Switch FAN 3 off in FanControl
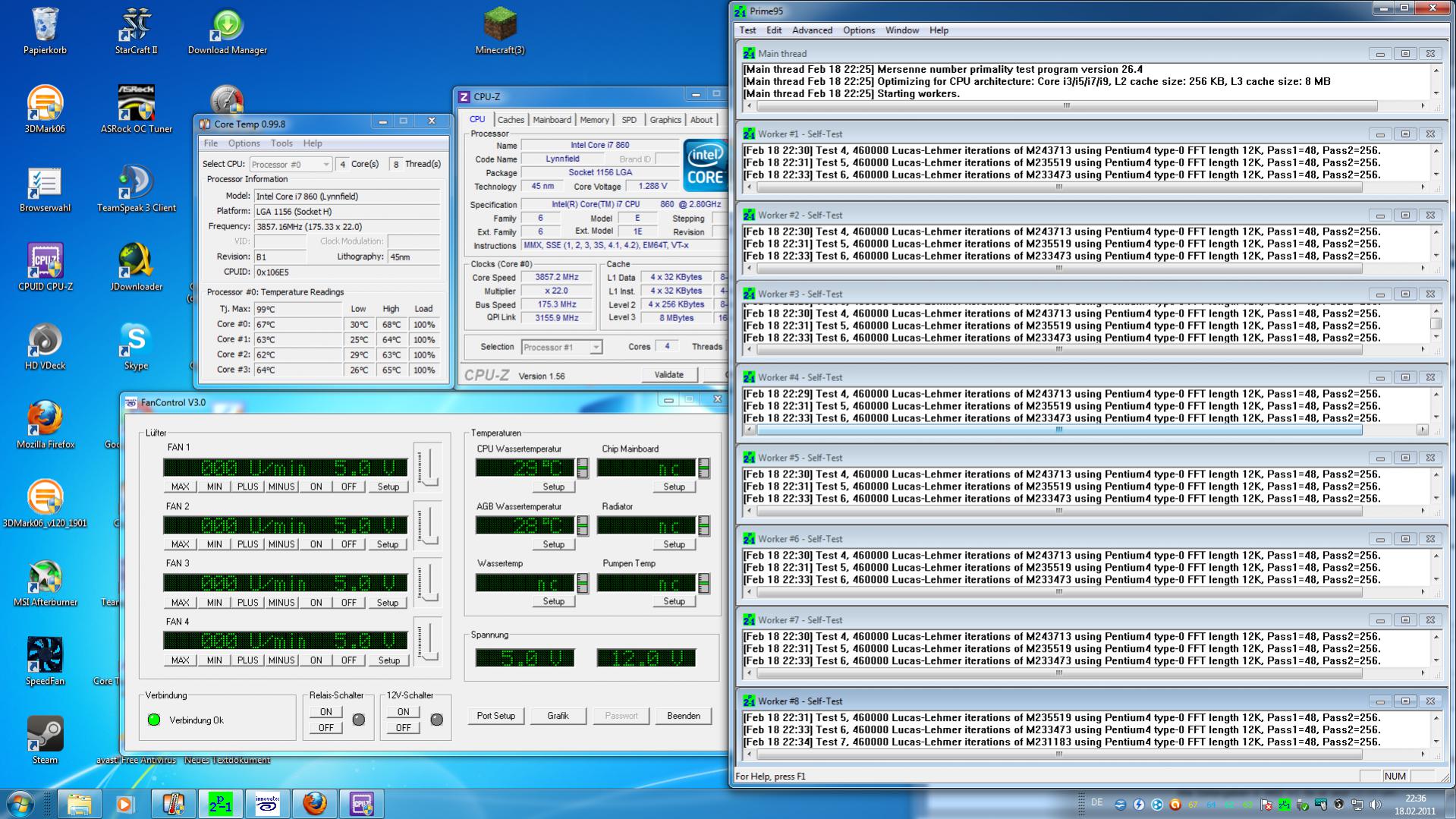 click(x=348, y=603)
